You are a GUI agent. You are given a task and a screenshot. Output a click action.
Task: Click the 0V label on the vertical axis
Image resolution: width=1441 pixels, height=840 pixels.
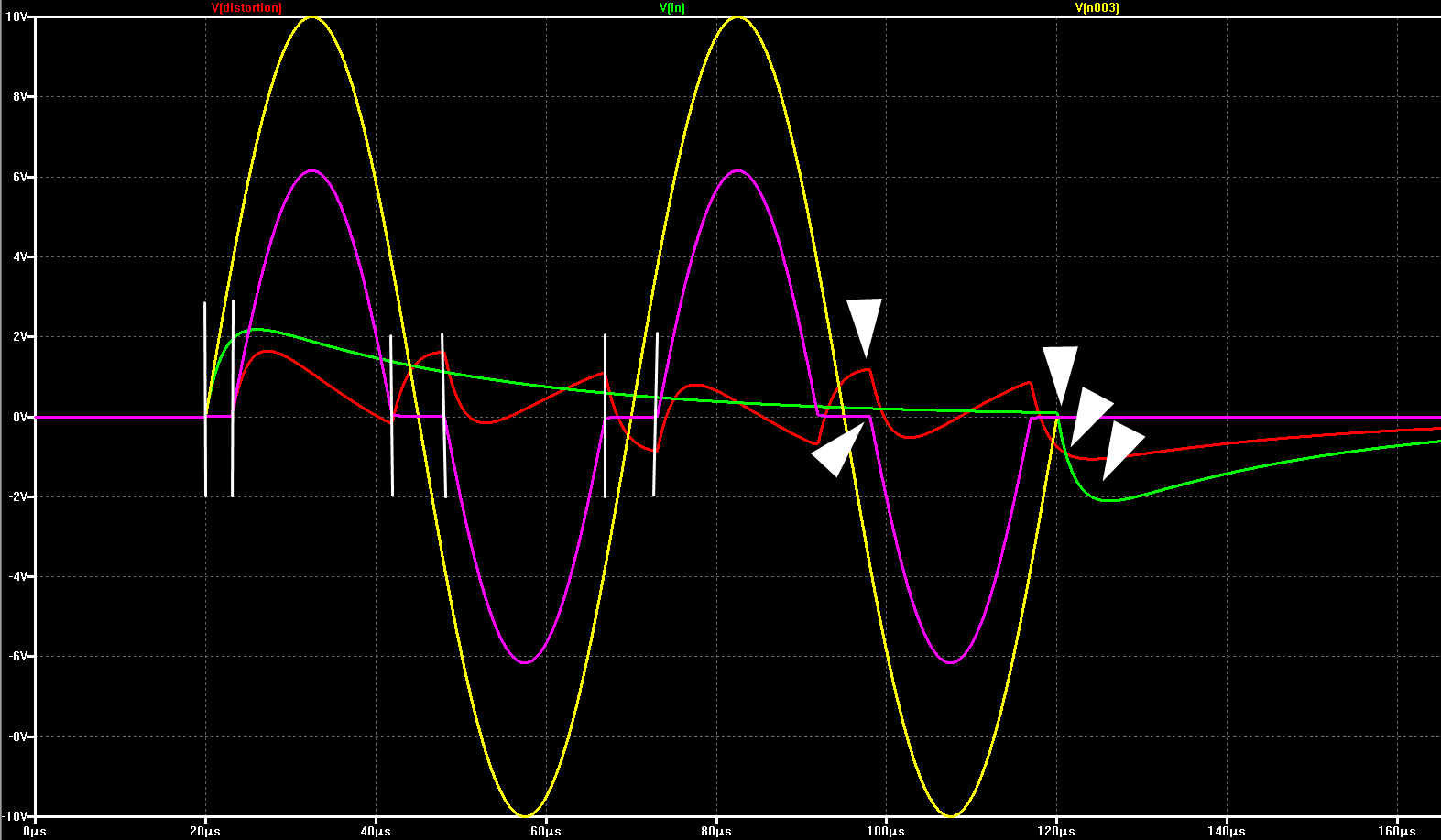[x=19, y=417]
